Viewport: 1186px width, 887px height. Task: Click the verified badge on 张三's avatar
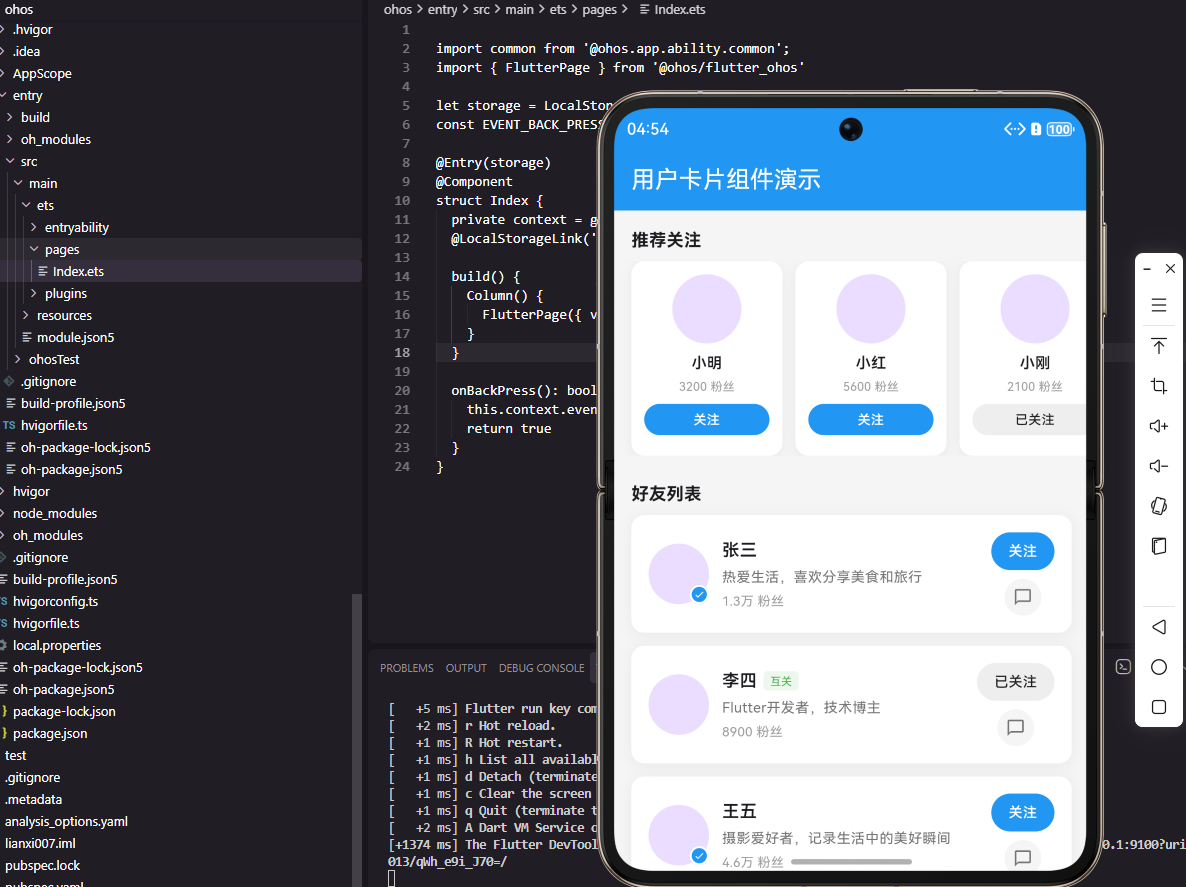(x=698, y=594)
